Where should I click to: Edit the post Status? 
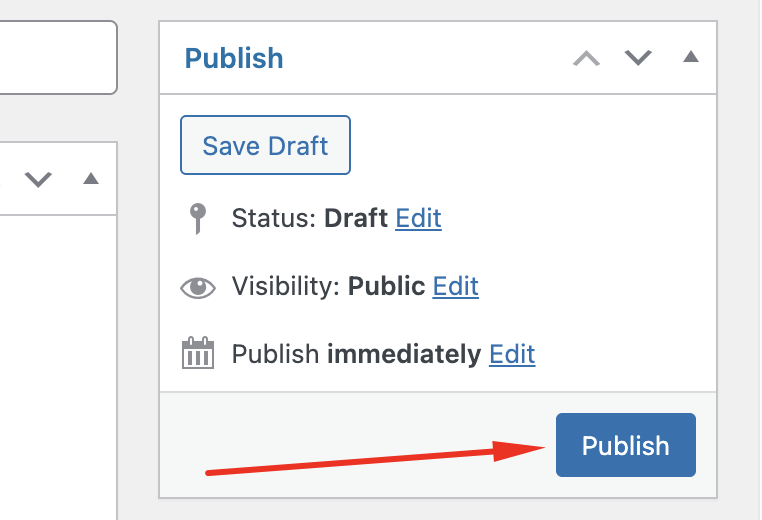tap(418, 218)
